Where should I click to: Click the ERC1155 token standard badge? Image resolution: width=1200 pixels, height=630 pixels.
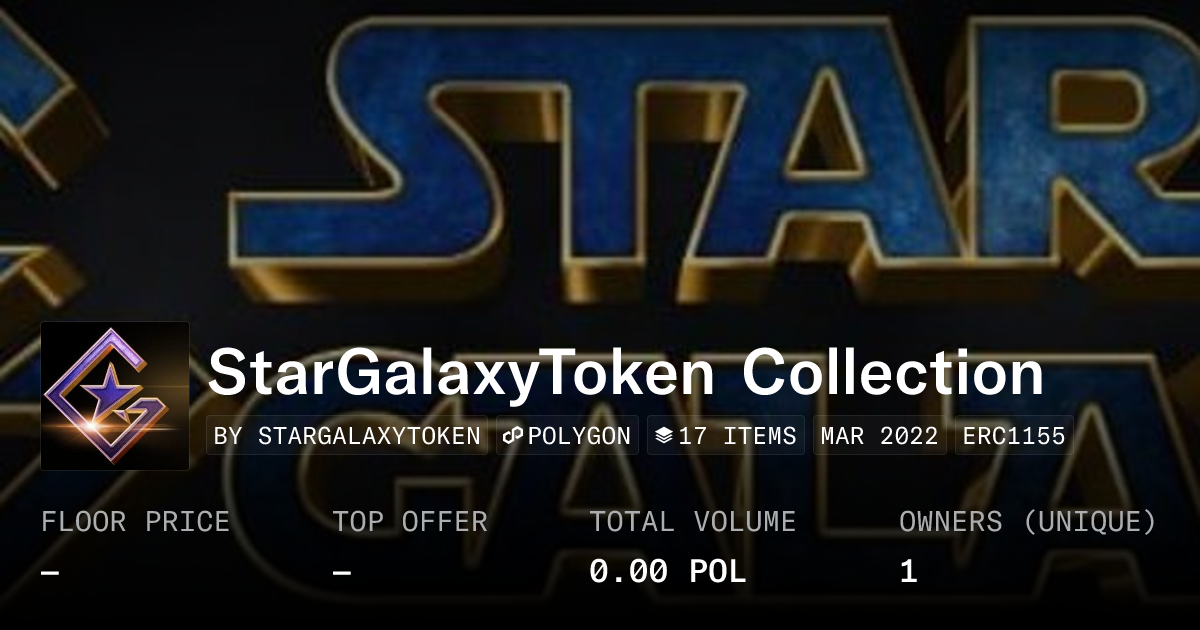tap(1014, 436)
